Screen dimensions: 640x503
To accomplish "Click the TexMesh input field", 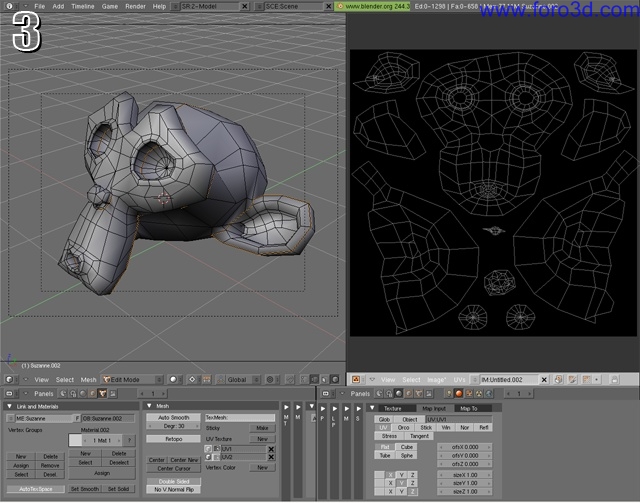I will (x=240, y=417).
